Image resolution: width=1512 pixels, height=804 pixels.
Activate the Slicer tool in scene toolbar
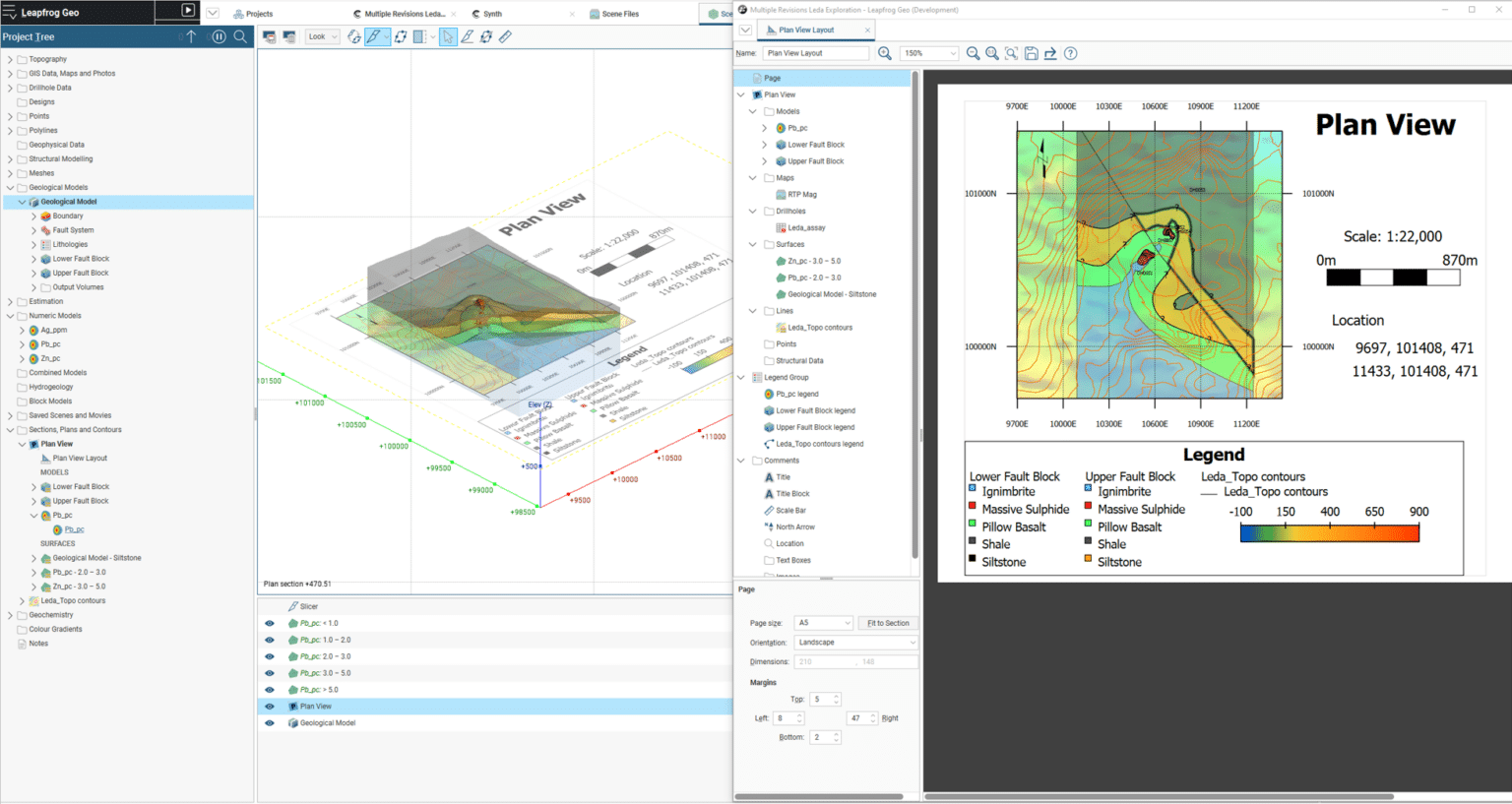(x=374, y=36)
